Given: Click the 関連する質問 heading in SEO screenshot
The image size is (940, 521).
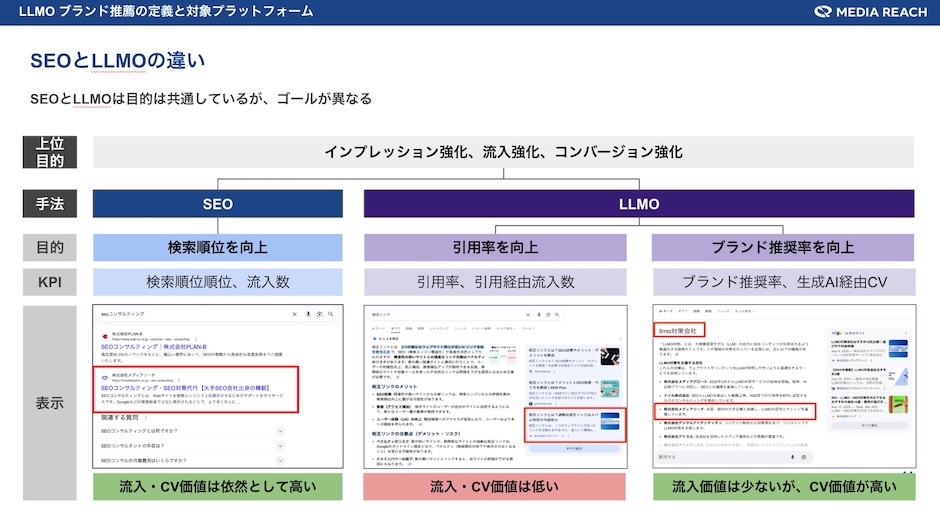Looking at the screenshot, I should [x=119, y=417].
